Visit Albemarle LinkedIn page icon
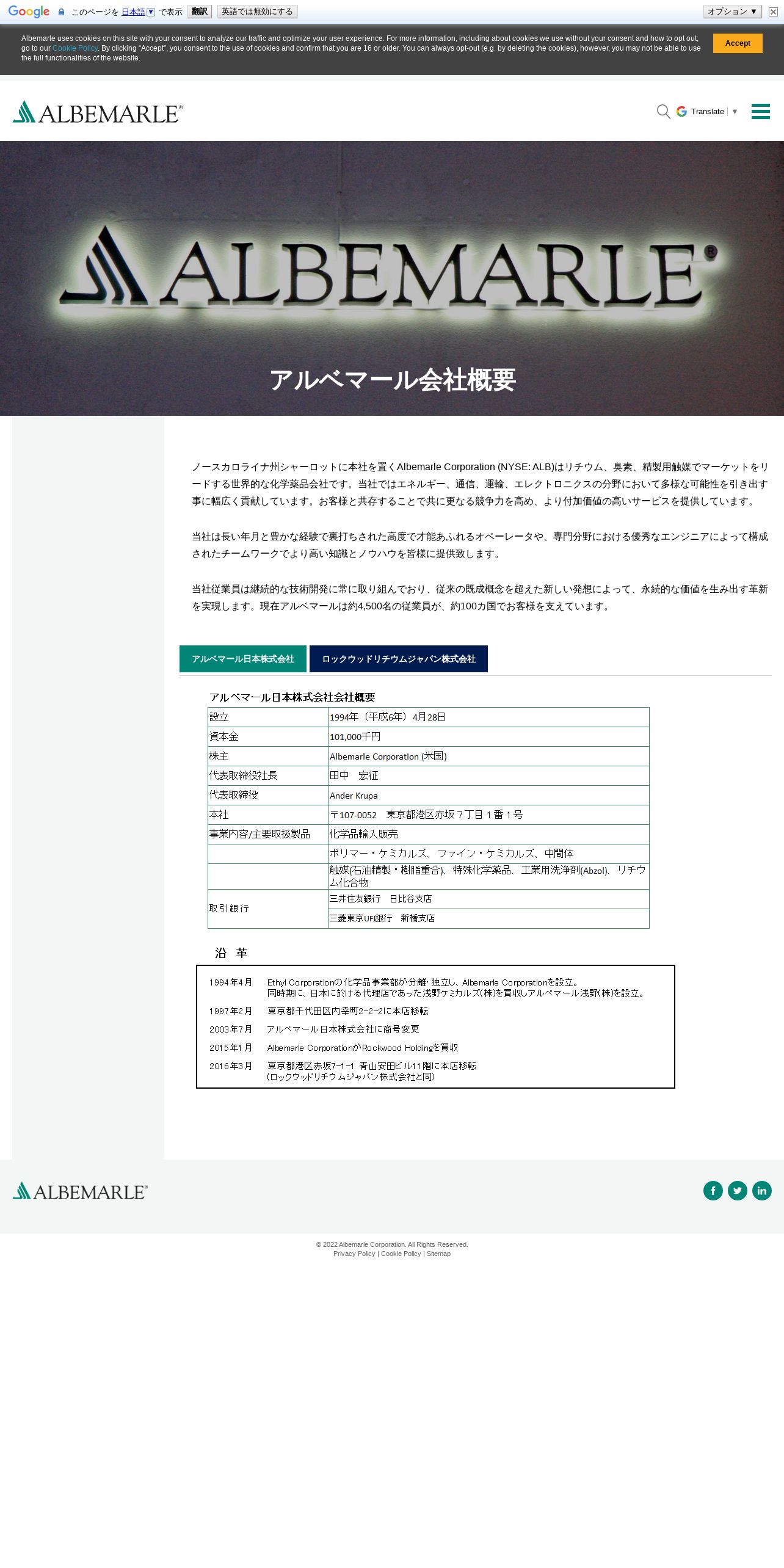The height and width of the screenshot is (1568, 784). [761, 1191]
